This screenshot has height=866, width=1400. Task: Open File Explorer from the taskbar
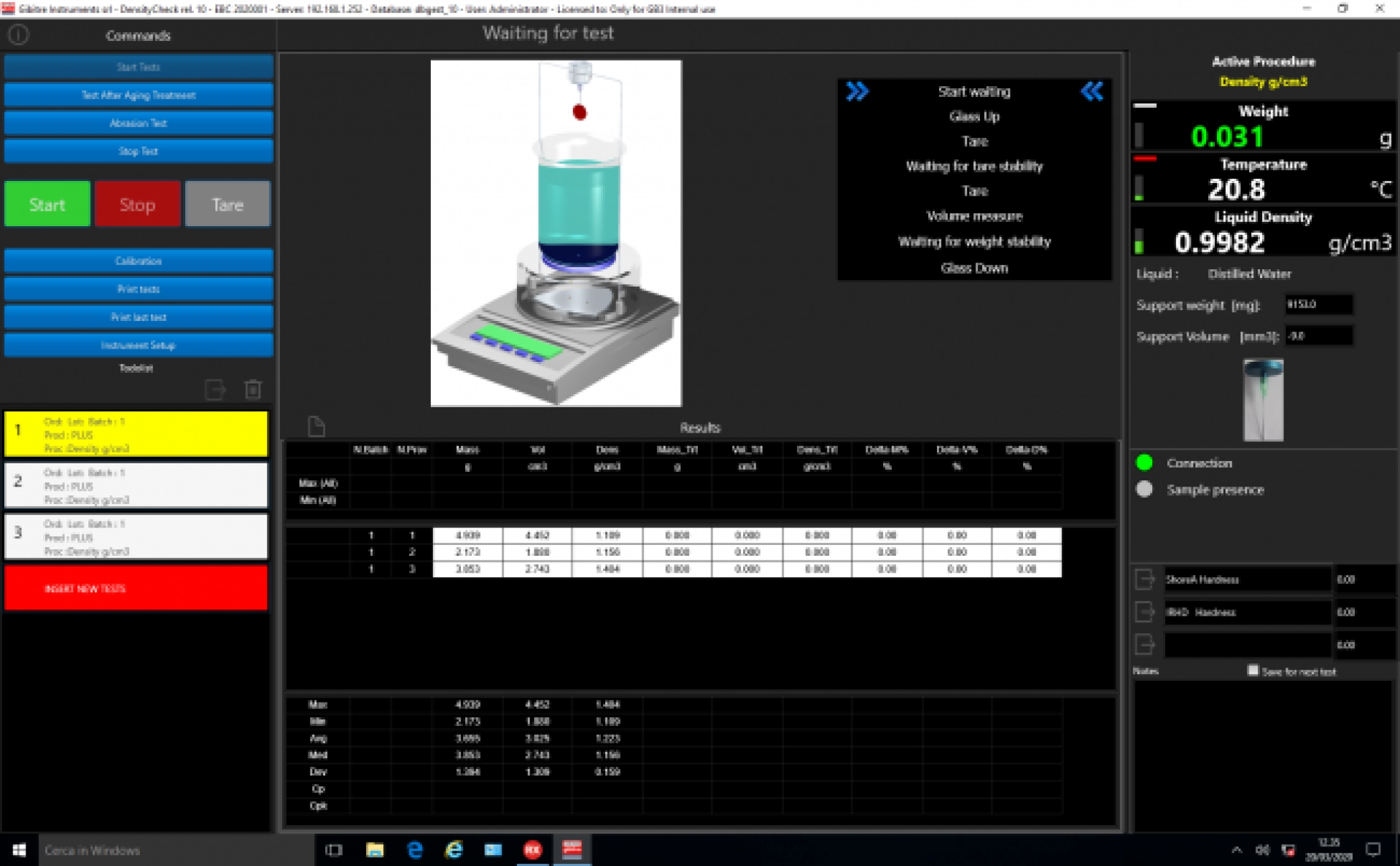[375, 850]
